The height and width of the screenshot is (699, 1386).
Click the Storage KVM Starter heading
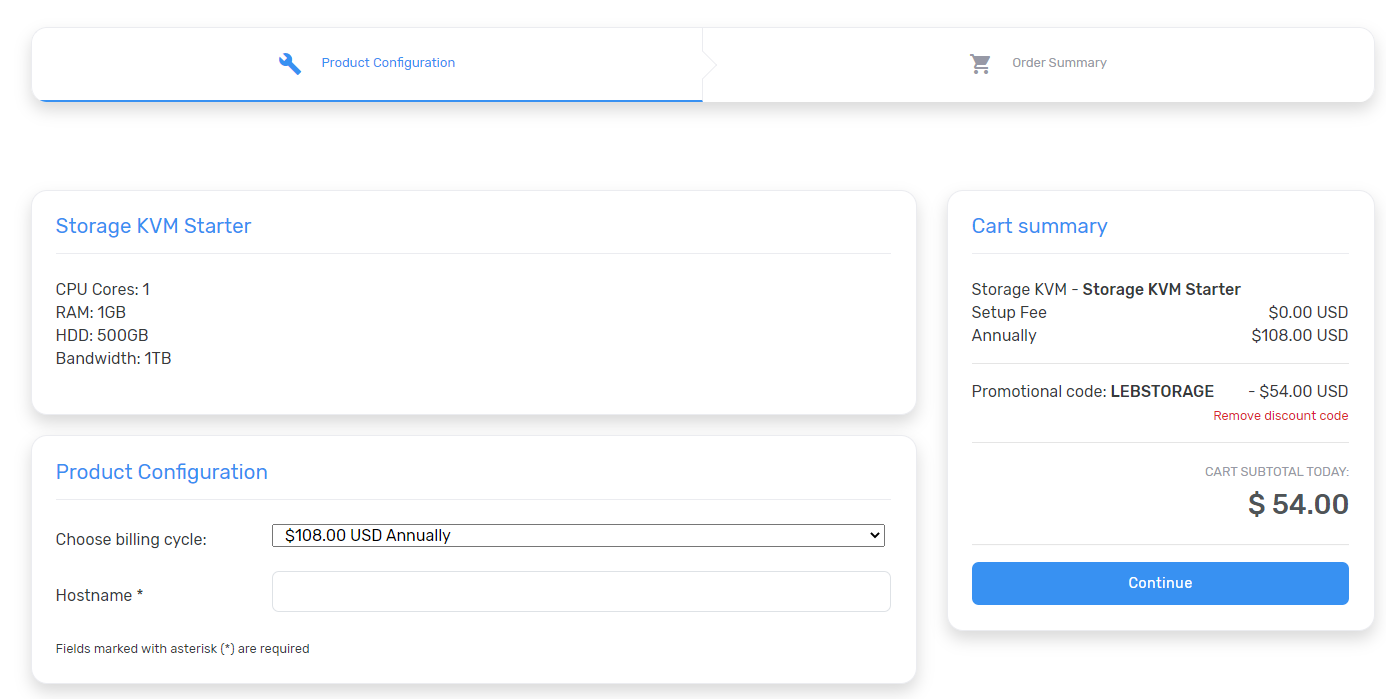tap(153, 226)
